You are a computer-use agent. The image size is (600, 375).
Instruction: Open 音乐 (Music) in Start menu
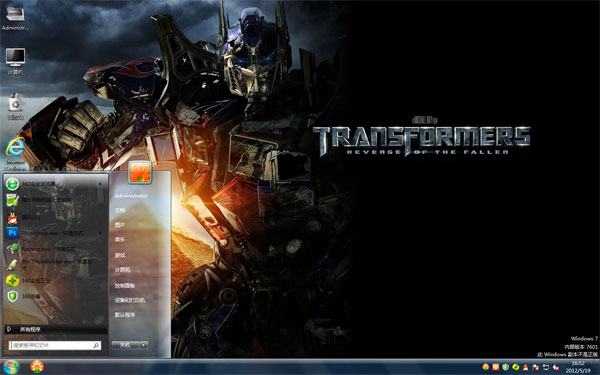coord(120,240)
